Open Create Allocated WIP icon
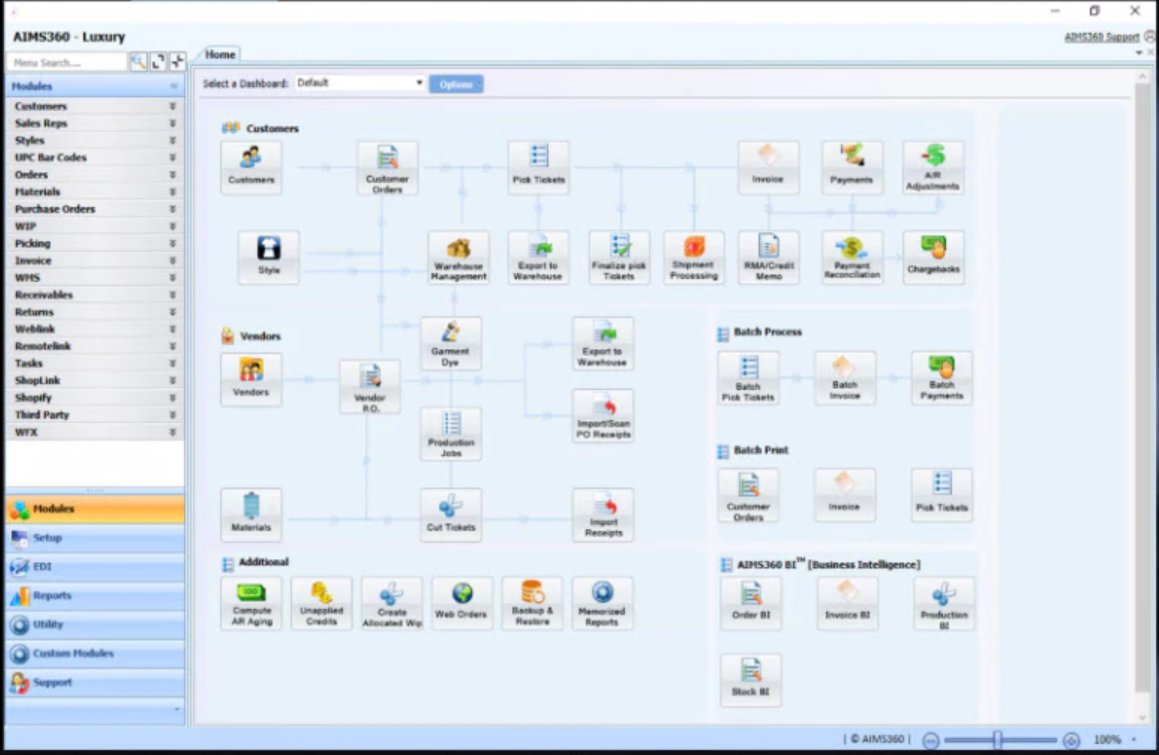 (392, 603)
